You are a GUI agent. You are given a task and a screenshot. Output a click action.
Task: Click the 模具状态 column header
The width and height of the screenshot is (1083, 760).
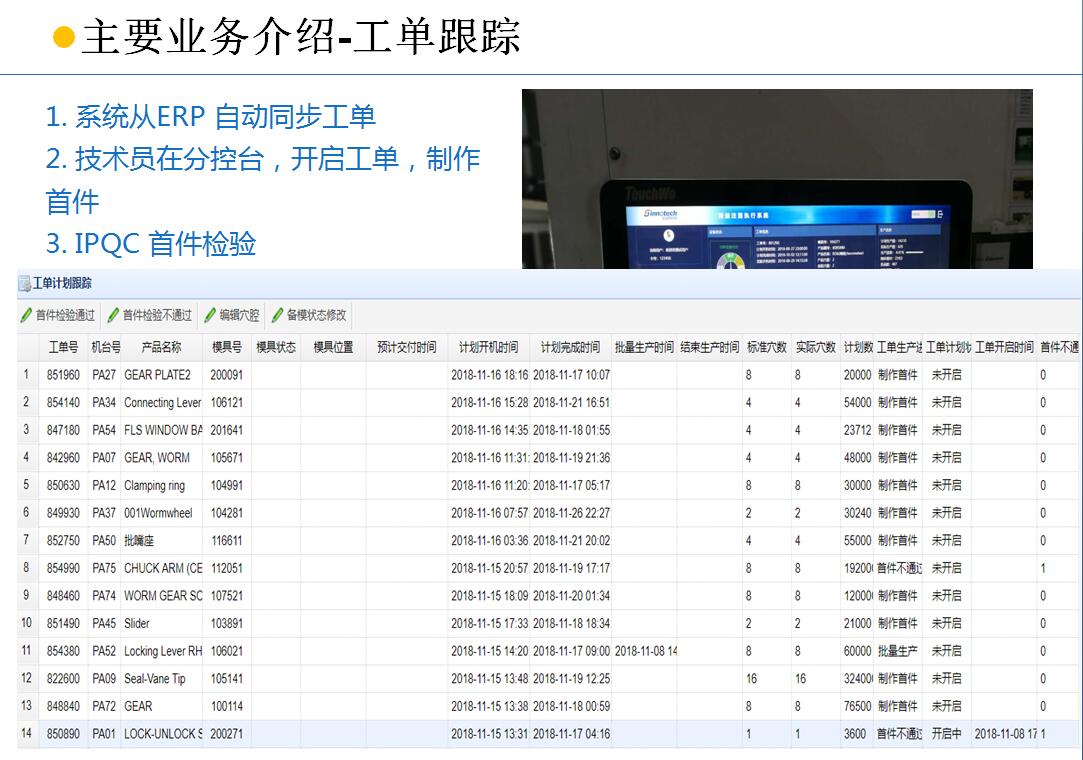click(x=276, y=348)
